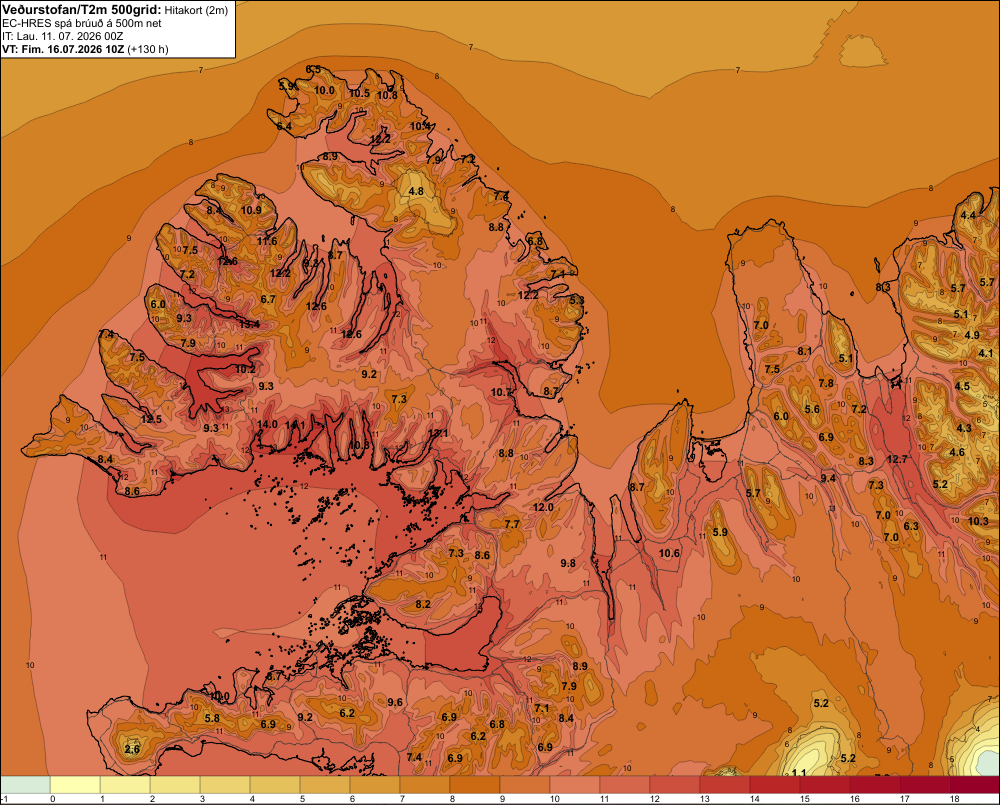Click the temperature value 9.4
The height and width of the screenshot is (805, 1000).
click(828, 478)
